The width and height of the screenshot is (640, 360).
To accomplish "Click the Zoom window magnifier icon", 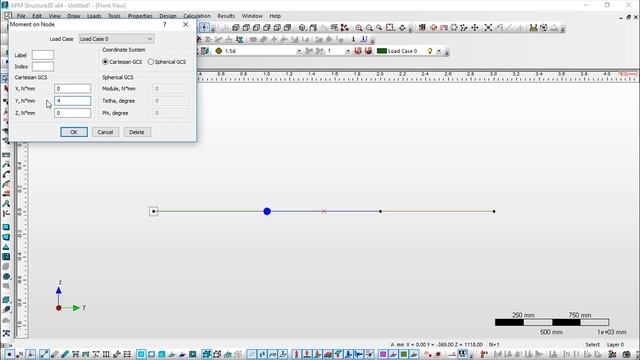I will [379, 28].
